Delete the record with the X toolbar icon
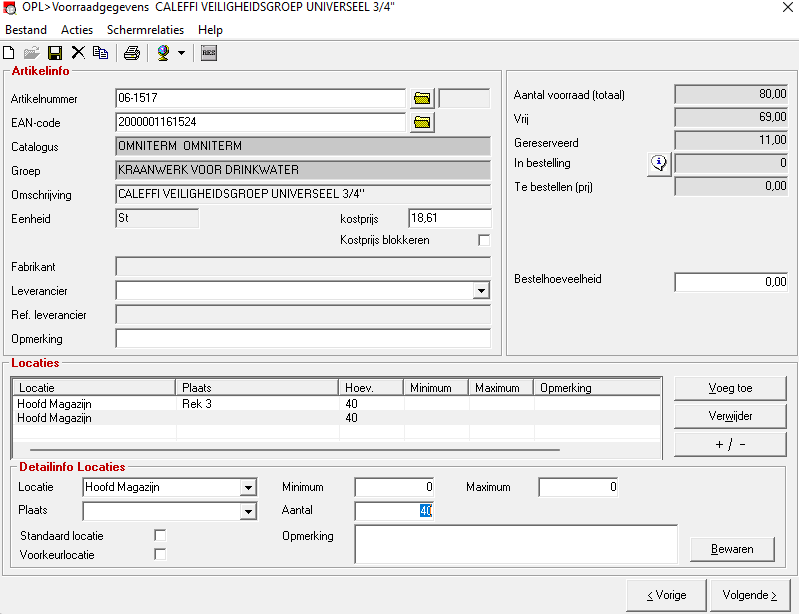The height and width of the screenshot is (614, 799). (x=78, y=52)
